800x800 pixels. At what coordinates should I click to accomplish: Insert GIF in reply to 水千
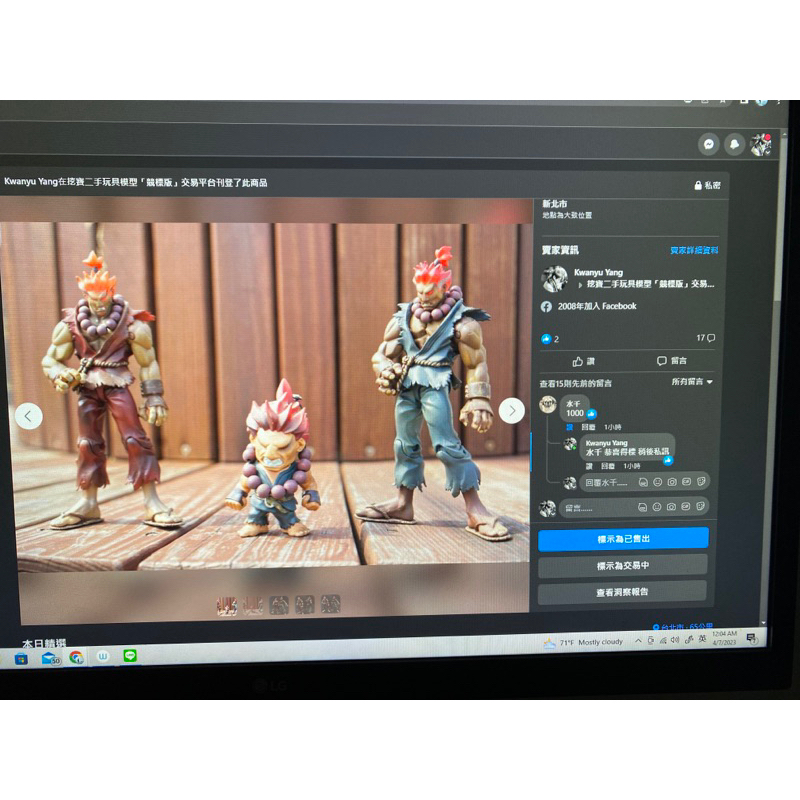[687, 482]
